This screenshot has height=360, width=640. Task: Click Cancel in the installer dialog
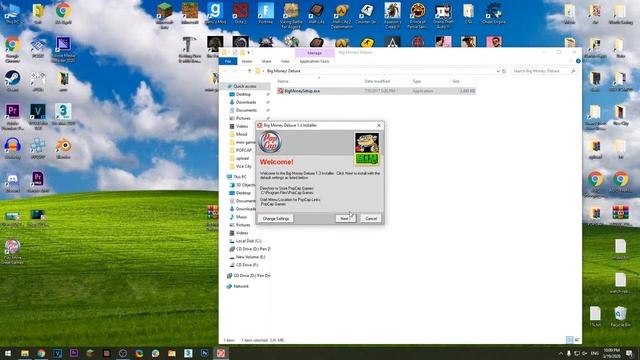[371, 218]
